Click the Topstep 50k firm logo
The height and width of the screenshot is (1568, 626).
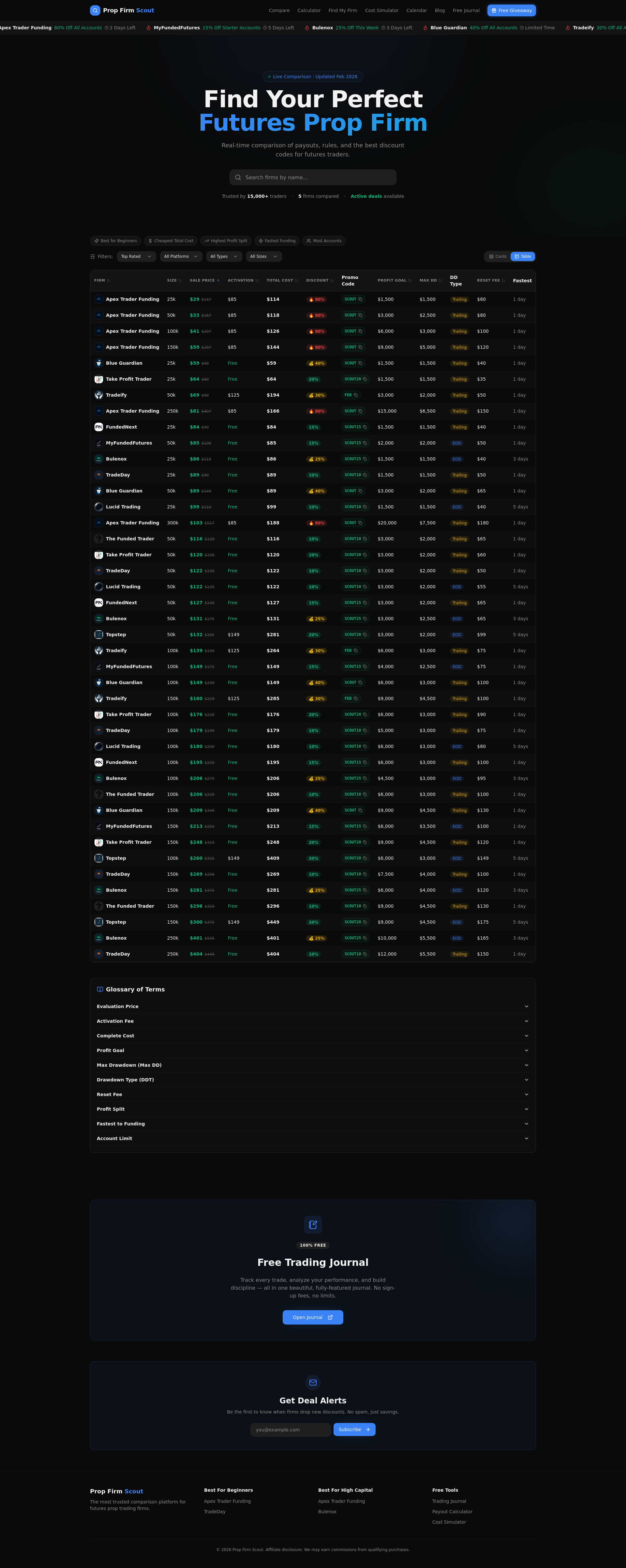coord(99,635)
